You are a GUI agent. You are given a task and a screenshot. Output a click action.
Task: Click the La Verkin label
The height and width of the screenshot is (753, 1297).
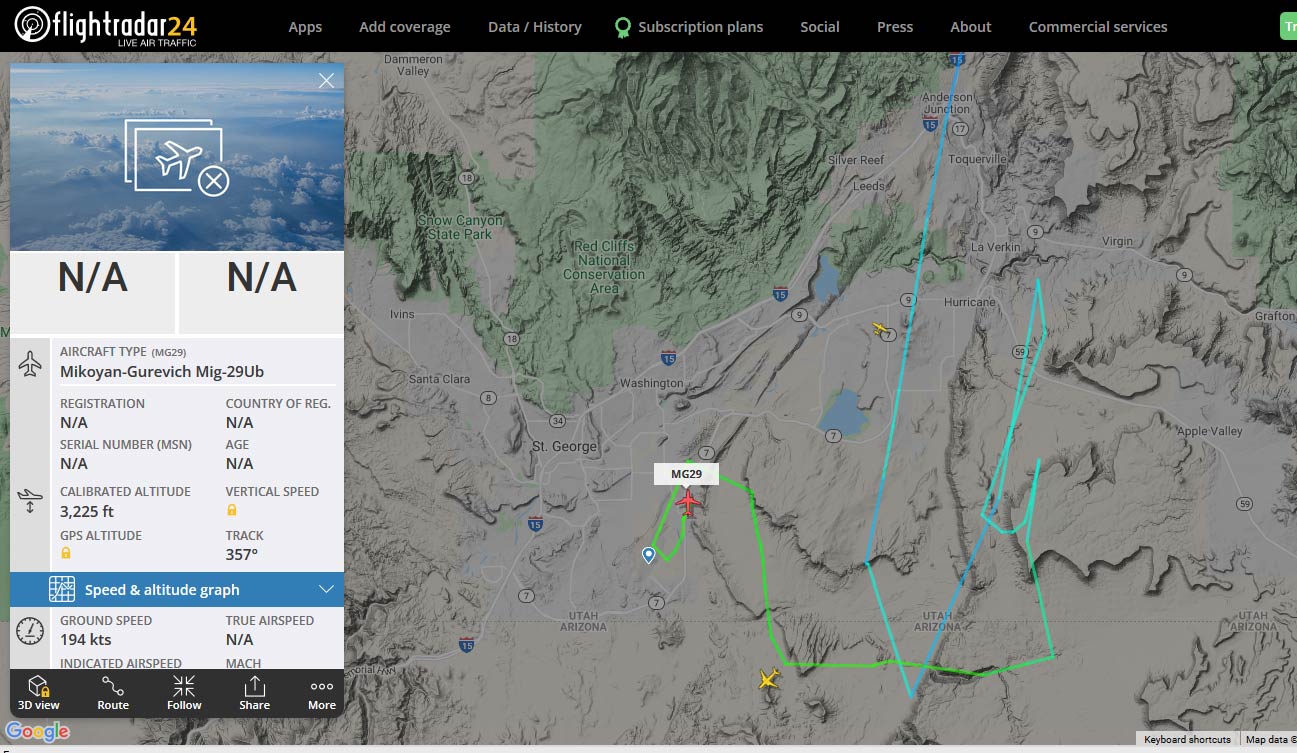pyautogui.click(x=995, y=247)
